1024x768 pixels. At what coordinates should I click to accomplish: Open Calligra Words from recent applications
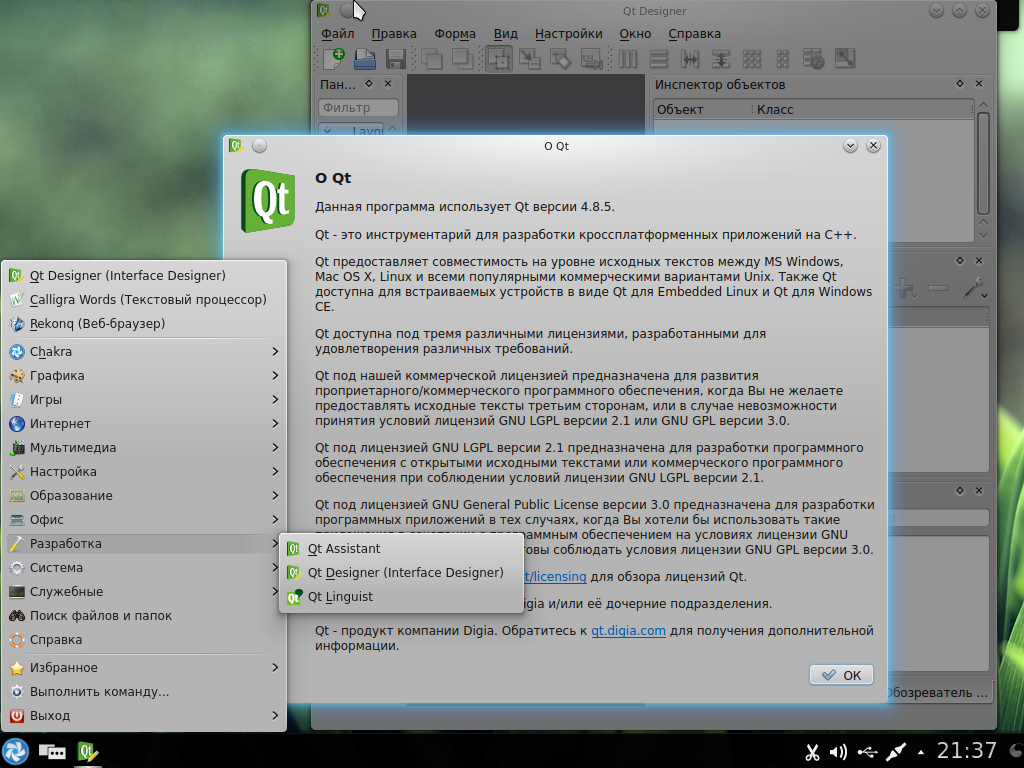[x=144, y=300]
